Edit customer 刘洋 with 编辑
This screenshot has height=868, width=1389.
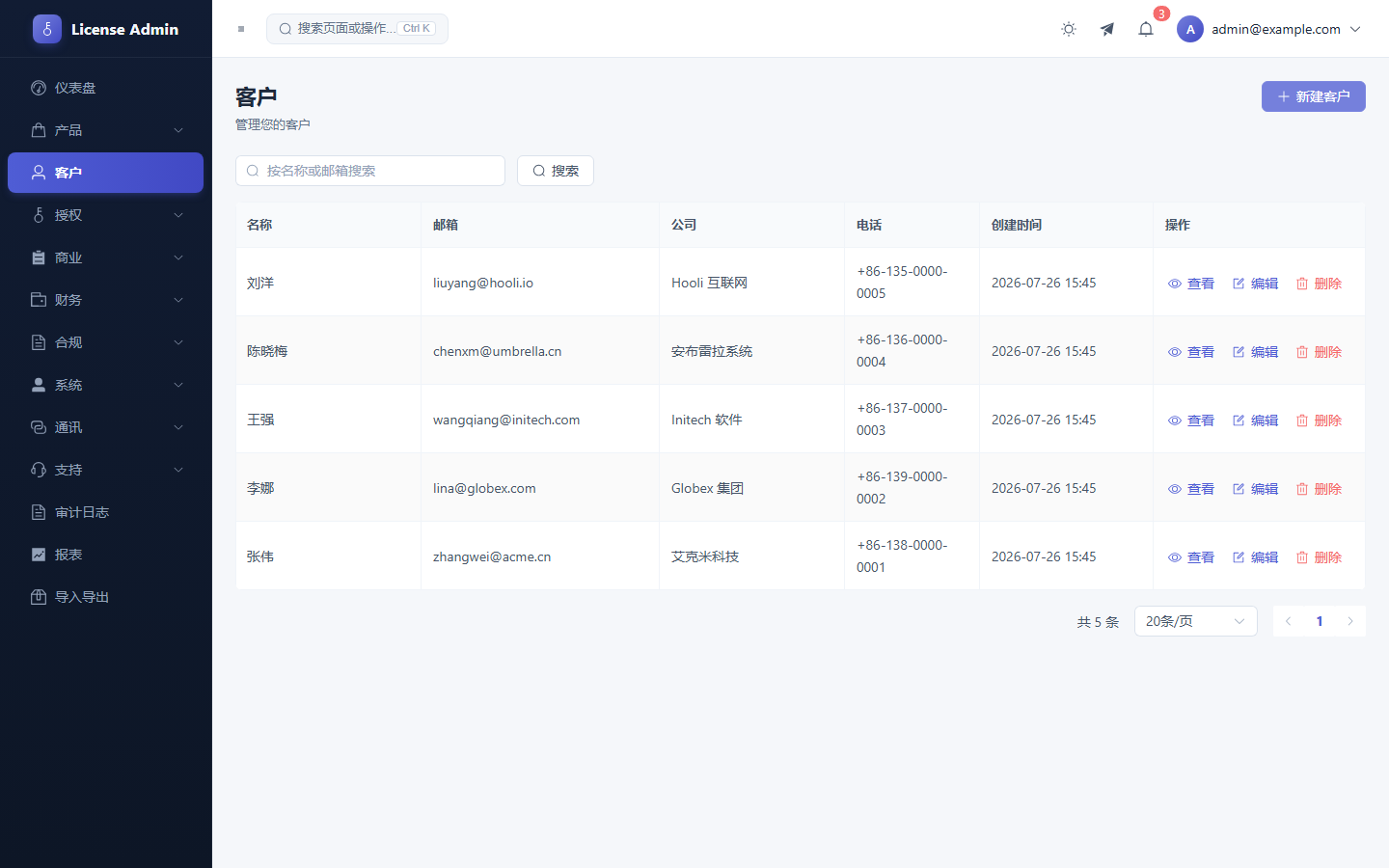(x=1255, y=284)
